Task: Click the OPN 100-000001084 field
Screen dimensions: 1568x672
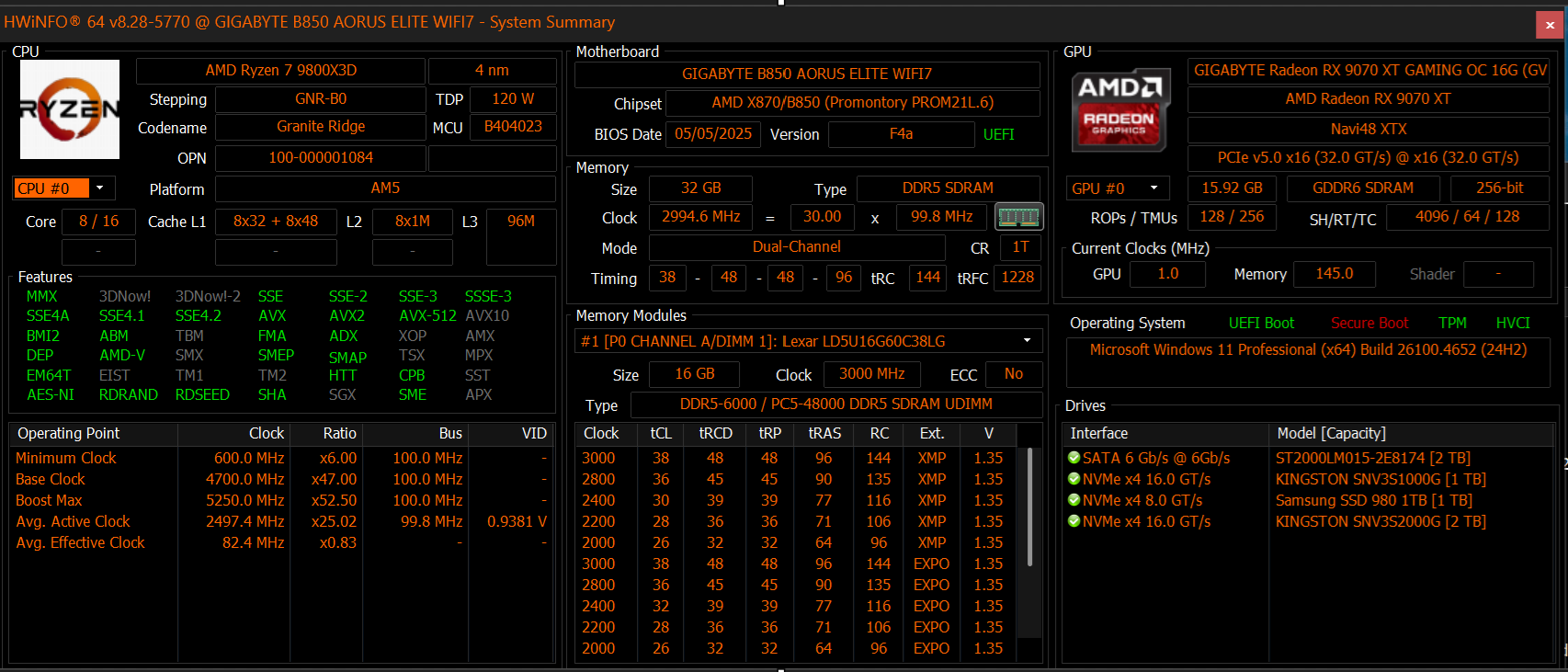Action: 321,158
